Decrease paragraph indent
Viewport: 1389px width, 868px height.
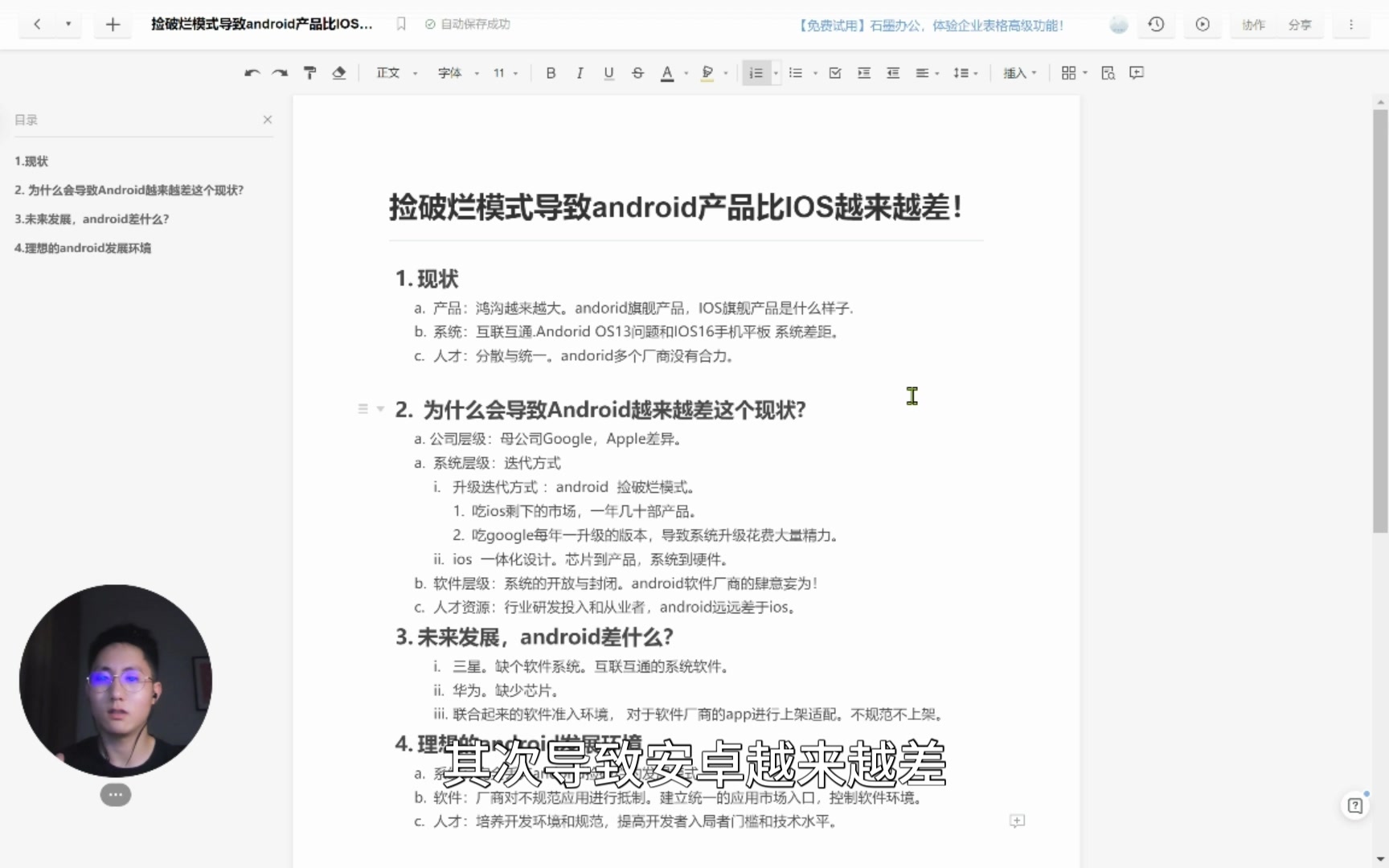tap(893, 73)
